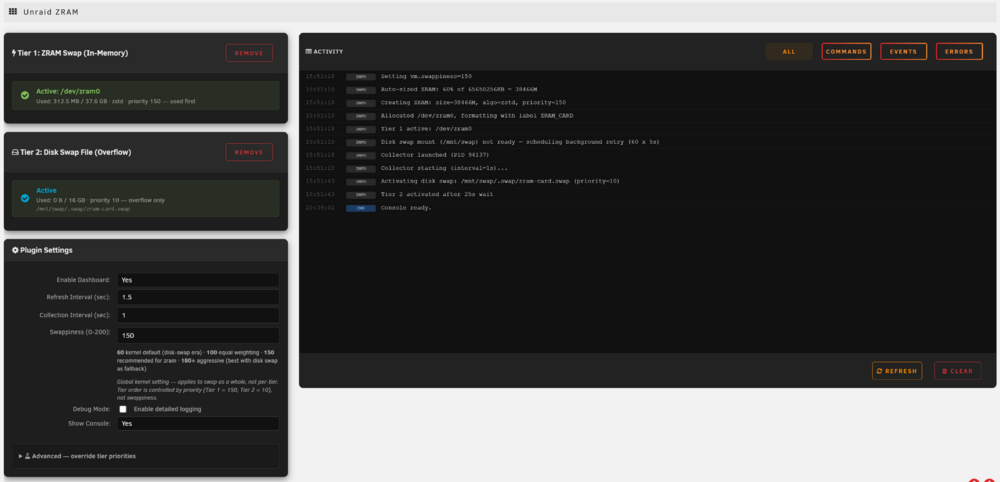Open the Show Console dropdown

pyautogui.click(x=198, y=423)
